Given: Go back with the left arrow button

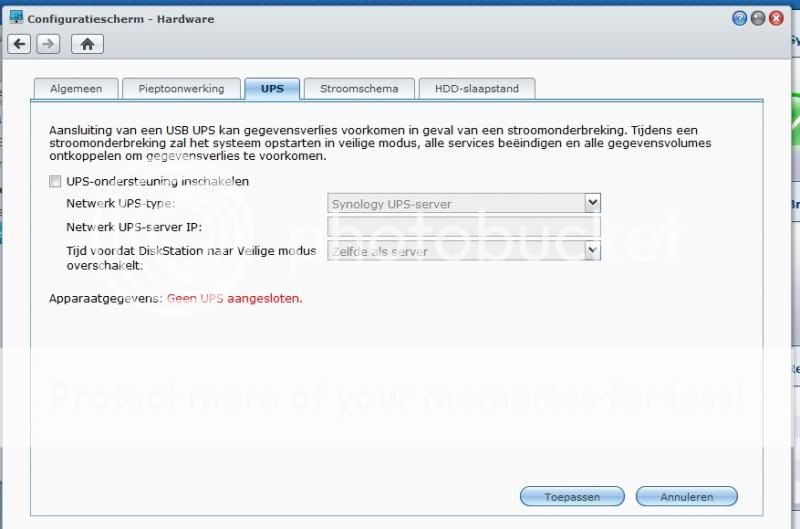Looking at the screenshot, I should [19, 43].
